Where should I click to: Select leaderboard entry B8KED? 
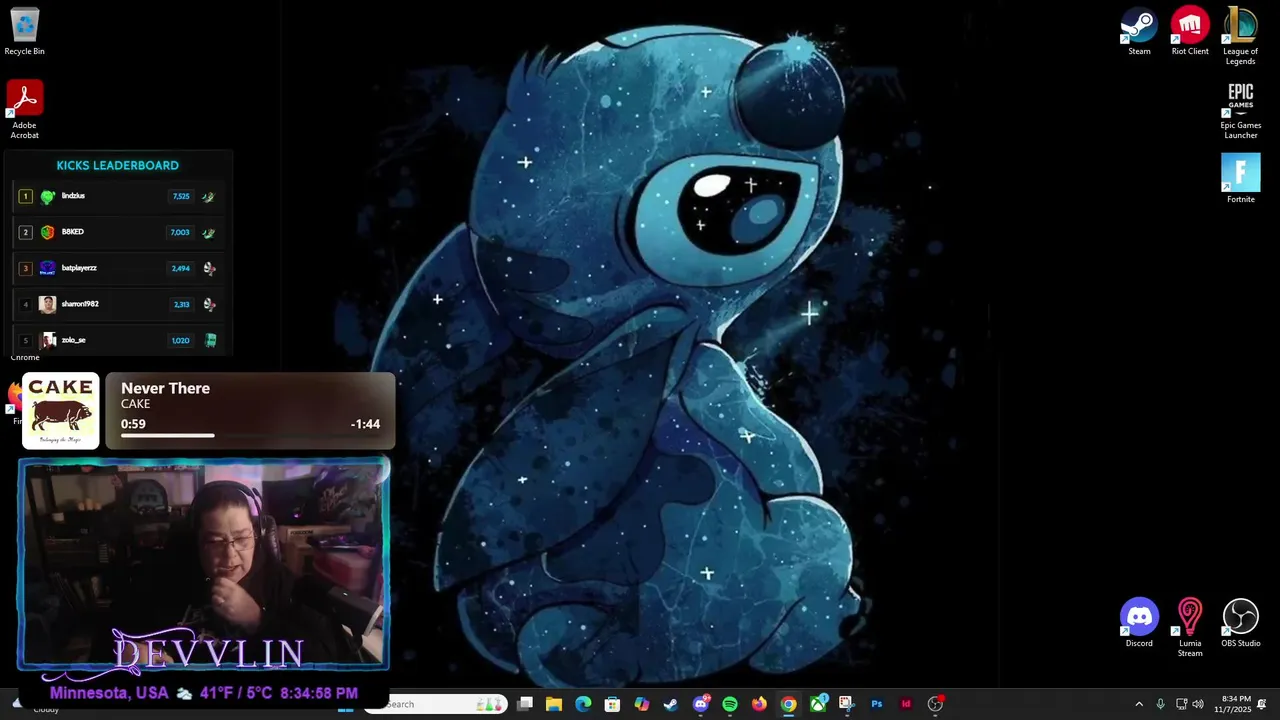point(118,232)
